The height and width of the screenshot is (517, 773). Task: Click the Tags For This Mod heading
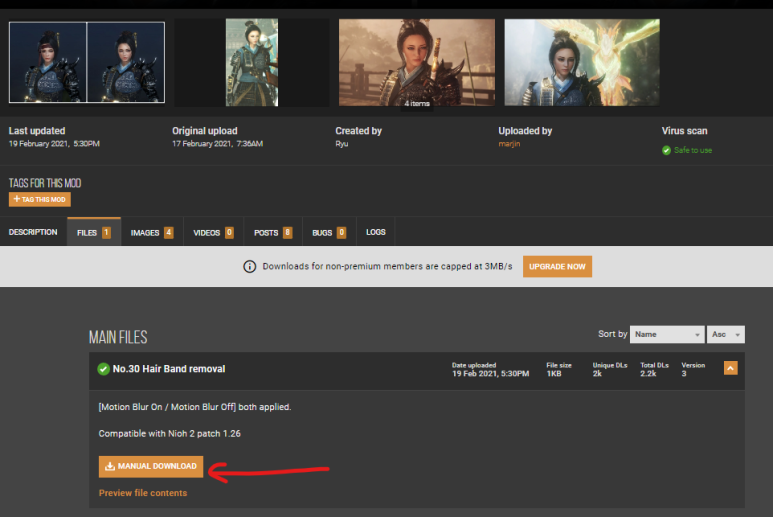coord(45,183)
